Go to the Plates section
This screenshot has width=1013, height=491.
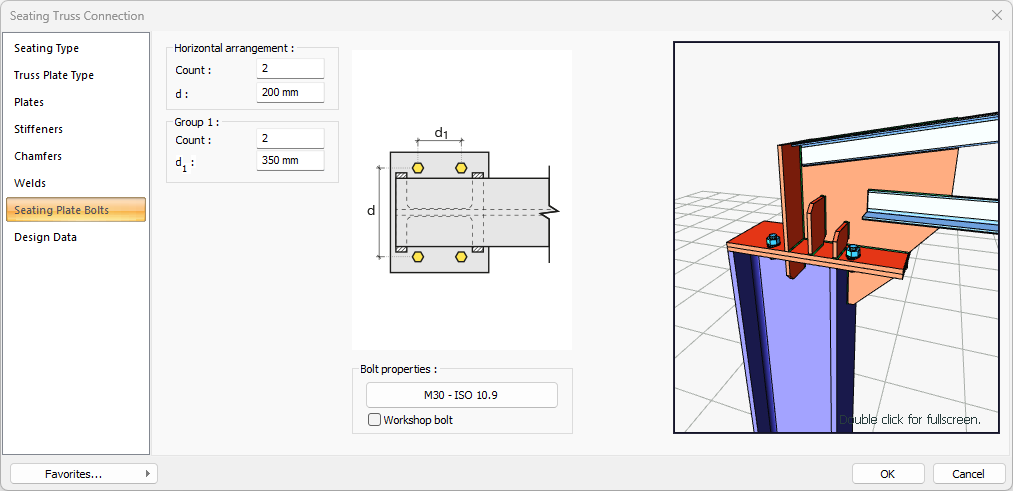[29, 102]
